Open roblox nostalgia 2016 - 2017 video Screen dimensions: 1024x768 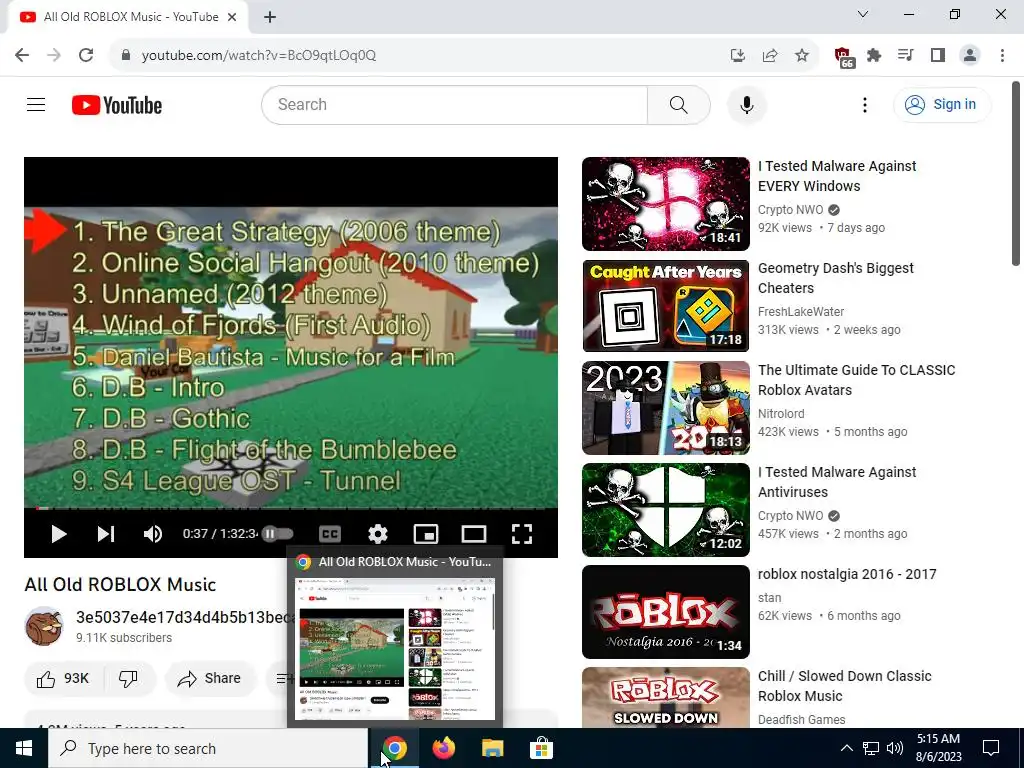pos(847,574)
